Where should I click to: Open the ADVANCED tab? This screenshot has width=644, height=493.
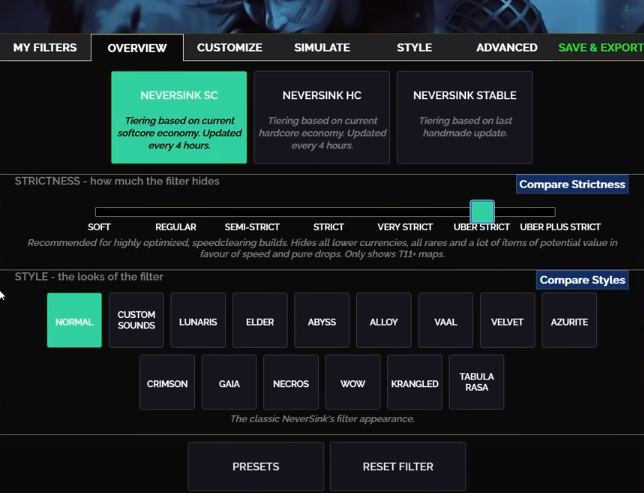coord(507,48)
